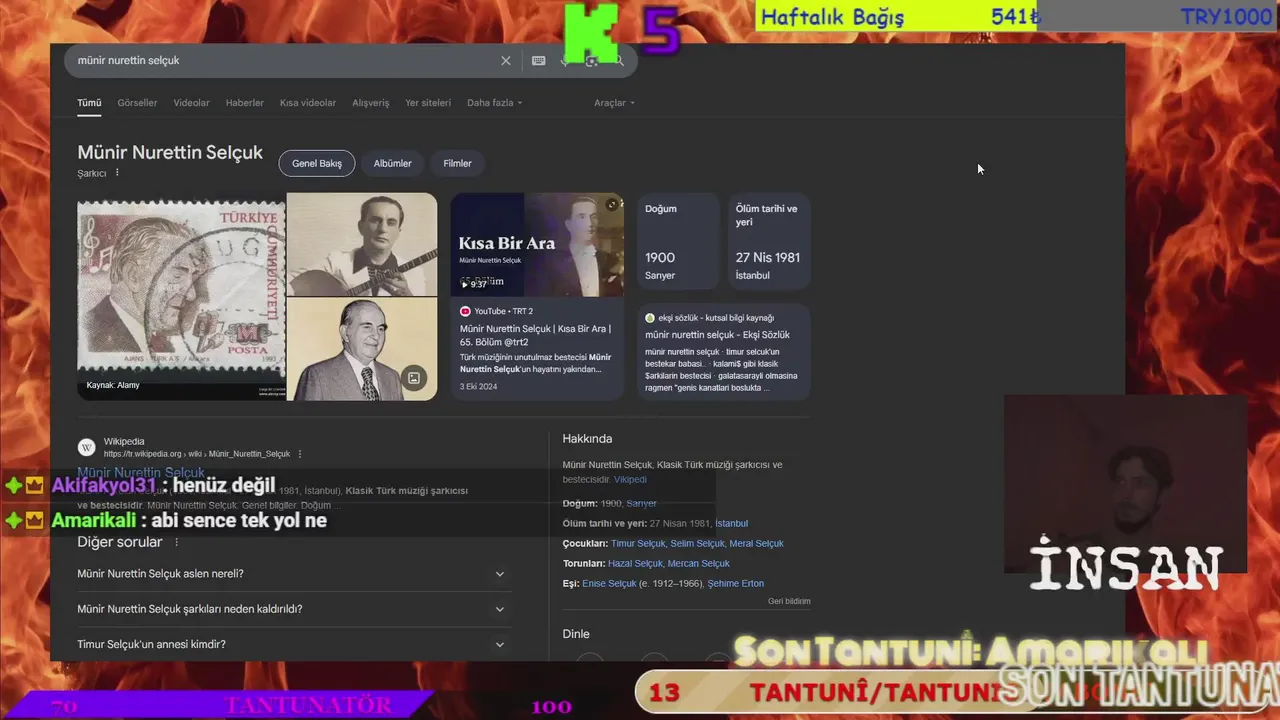Switch to the Videolar tab
Image resolution: width=1280 pixels, height=720 pixels.
pos(191,103)
